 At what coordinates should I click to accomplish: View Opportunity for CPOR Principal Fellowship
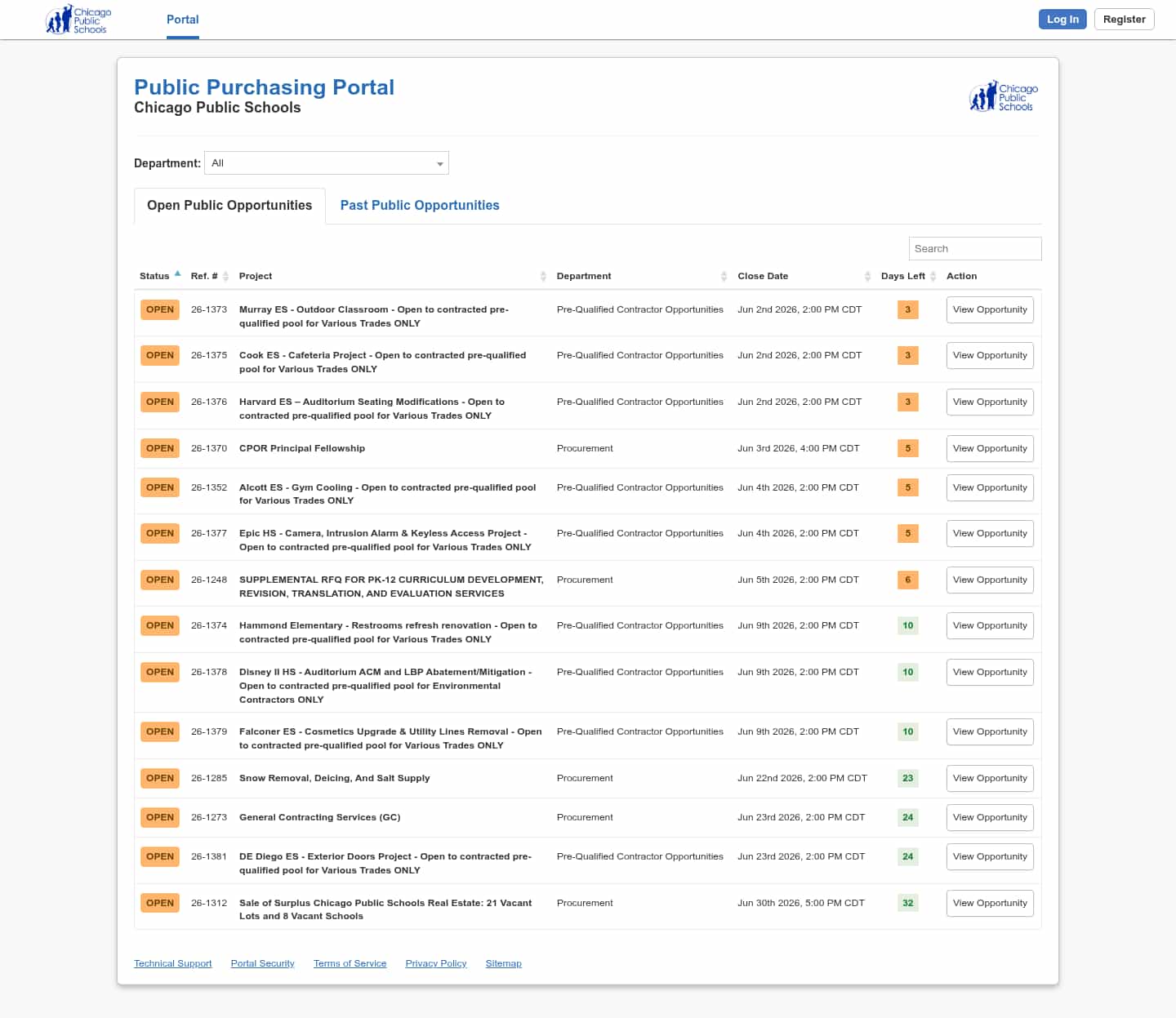990,449
